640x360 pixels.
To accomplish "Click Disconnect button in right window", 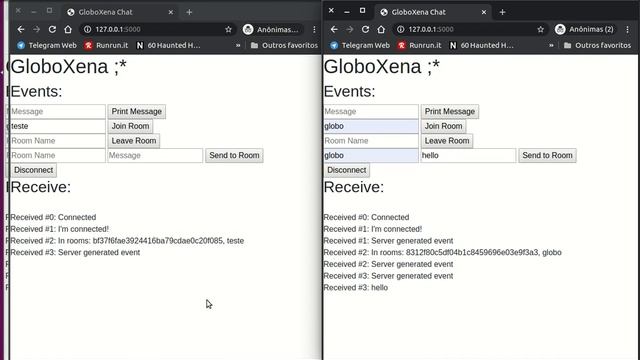I will [x=347, y=170].
